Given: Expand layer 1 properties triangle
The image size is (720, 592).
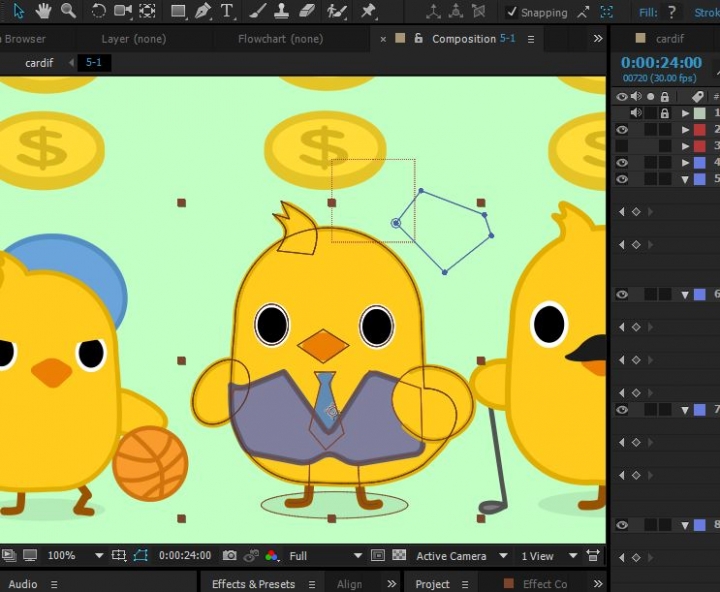Looking at the screenshot, I should pyautogui.click(x=686, y=113).
